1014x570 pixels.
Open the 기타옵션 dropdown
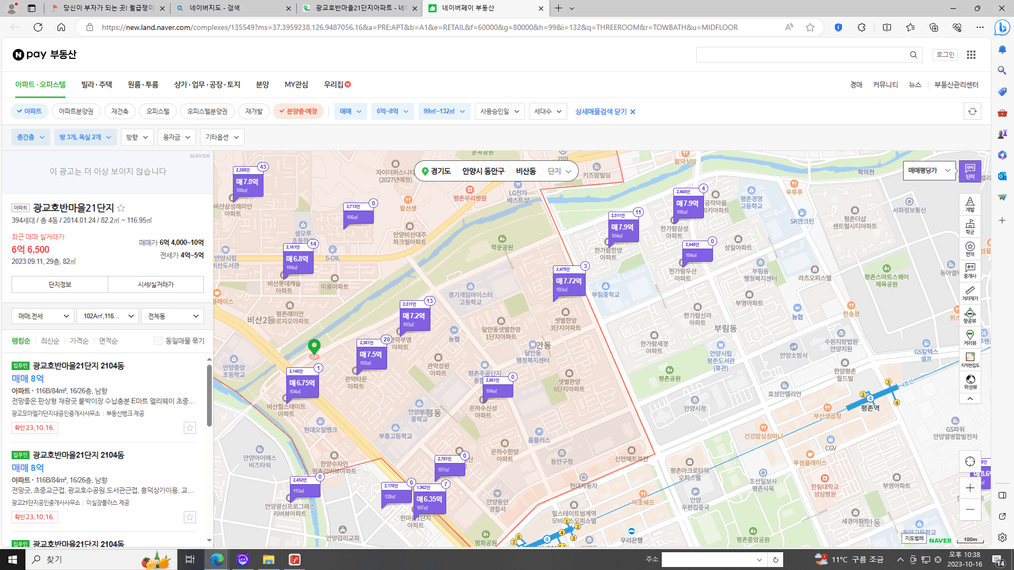222,137
